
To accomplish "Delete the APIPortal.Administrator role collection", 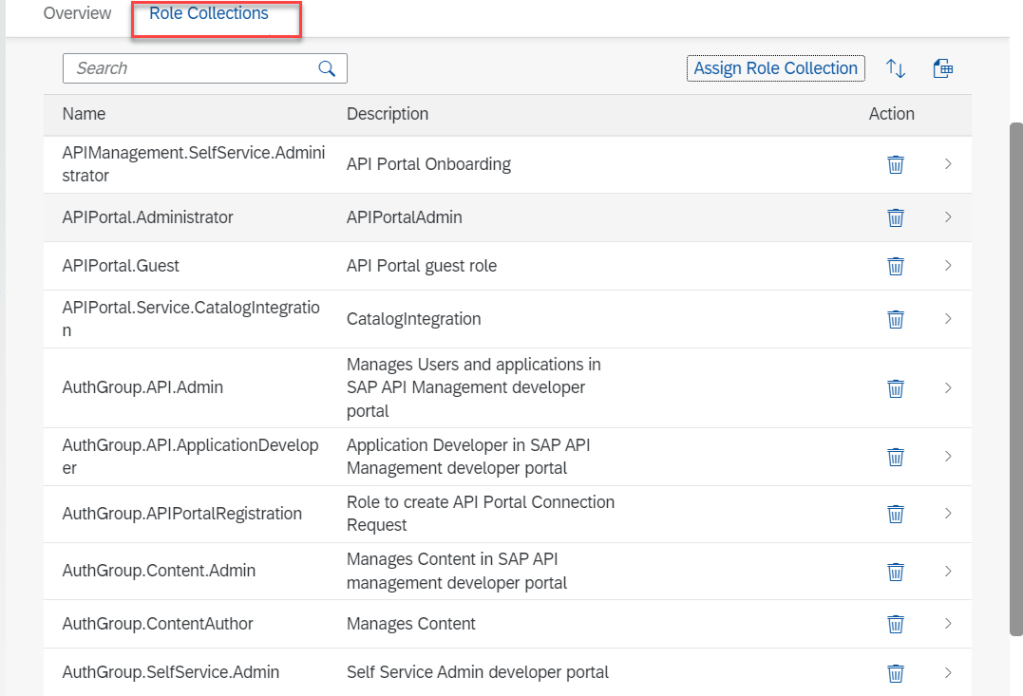I will (x=895, y=217).
